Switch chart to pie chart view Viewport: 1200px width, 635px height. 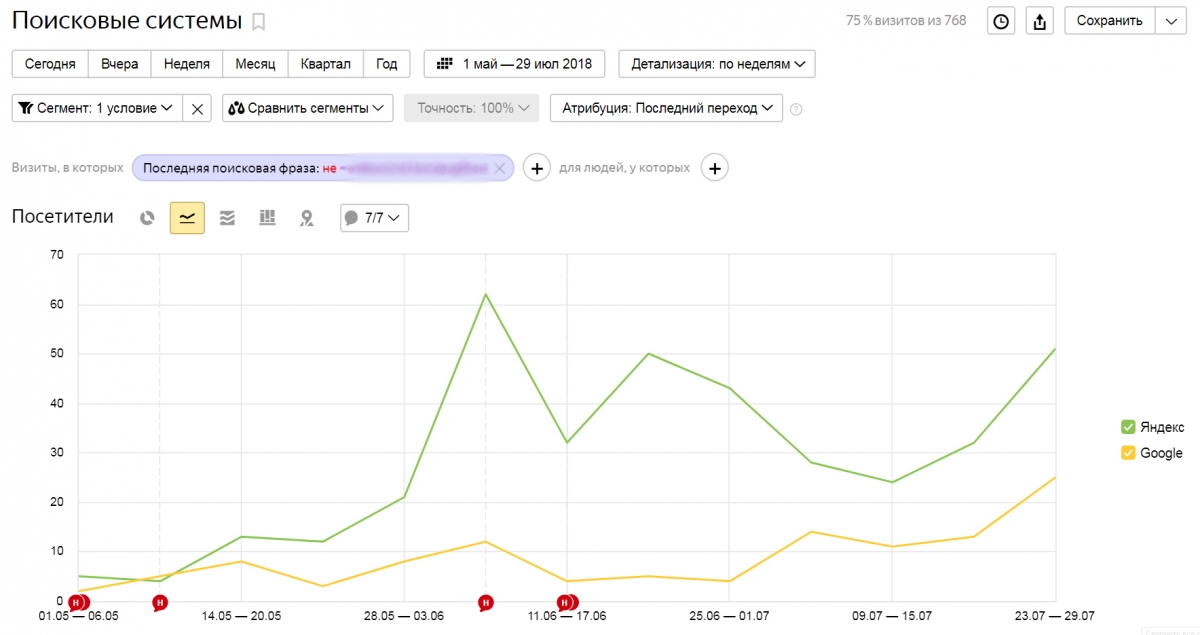click(x=147, y=218)
